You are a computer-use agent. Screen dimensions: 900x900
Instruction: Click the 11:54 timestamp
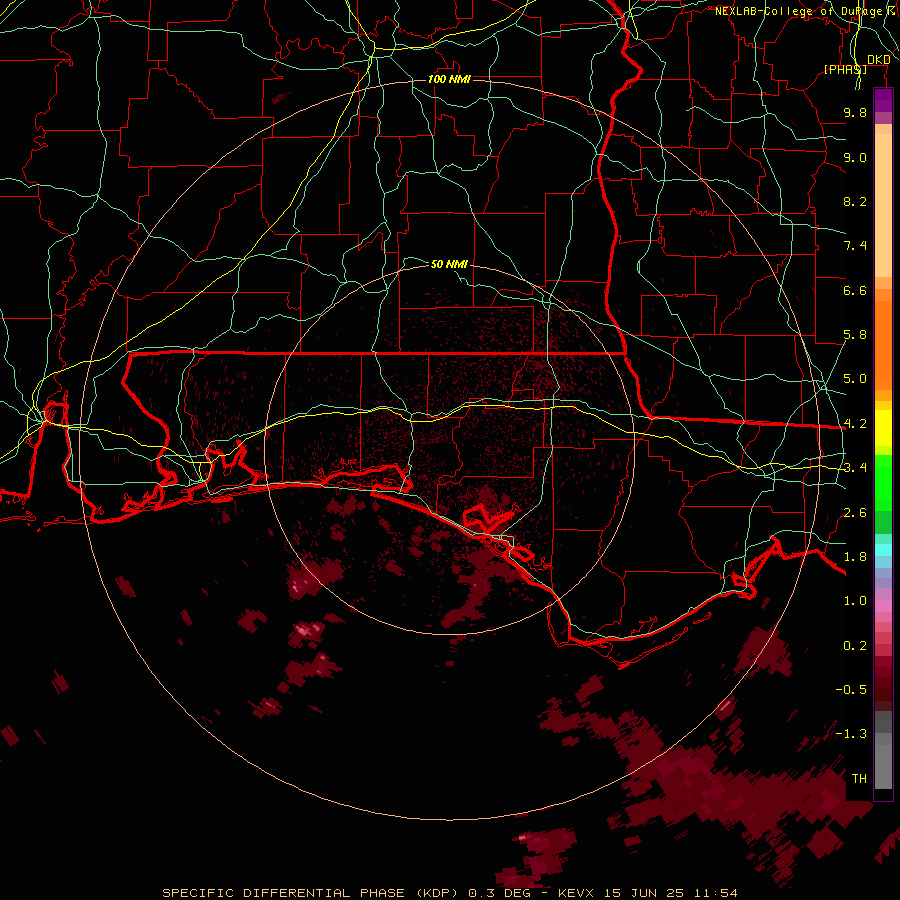717,893
